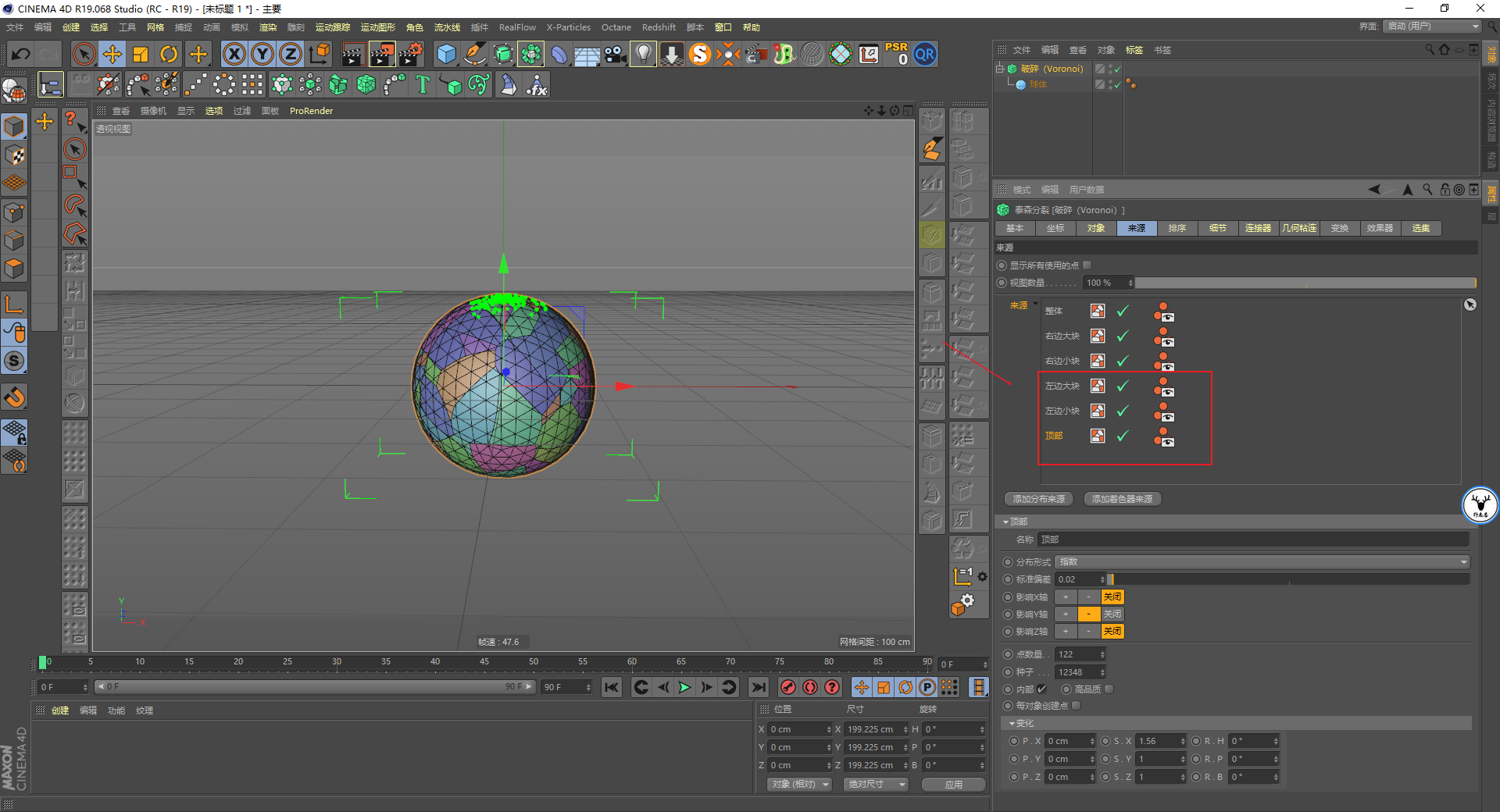Open the 运动图形 menu
This screenshot has width=1500, height=812.
378,27
